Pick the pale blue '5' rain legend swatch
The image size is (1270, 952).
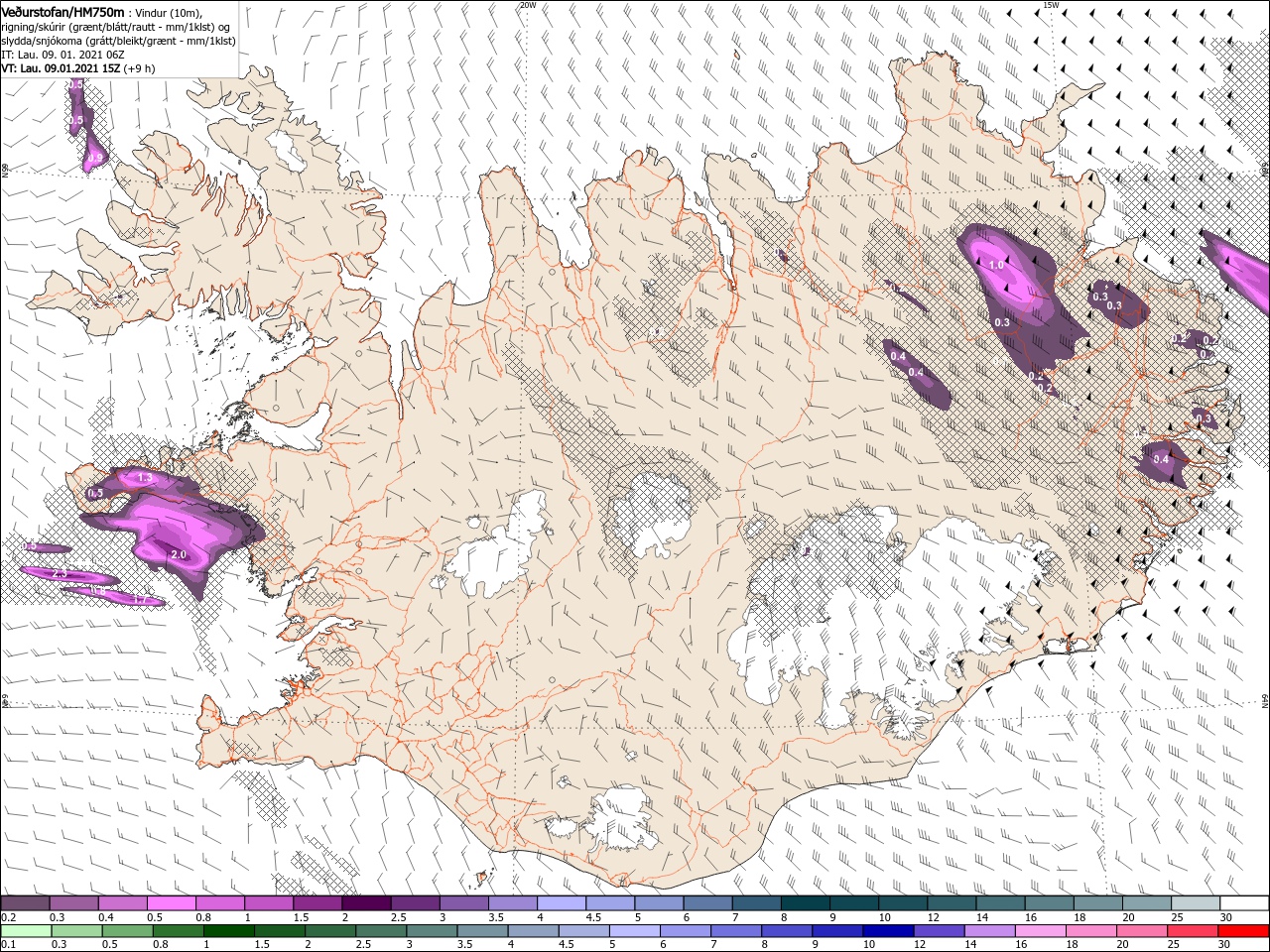634,930
